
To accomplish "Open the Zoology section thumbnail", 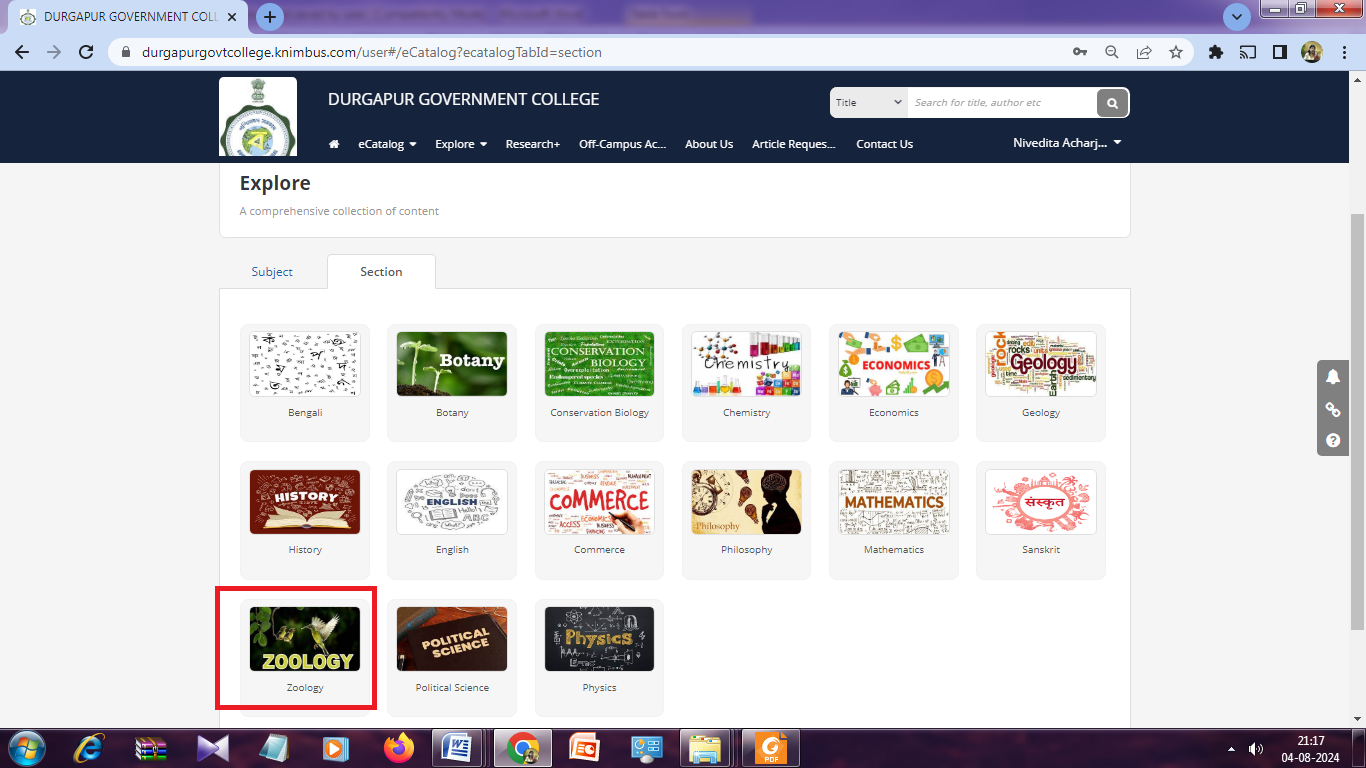I will (305, 640).
